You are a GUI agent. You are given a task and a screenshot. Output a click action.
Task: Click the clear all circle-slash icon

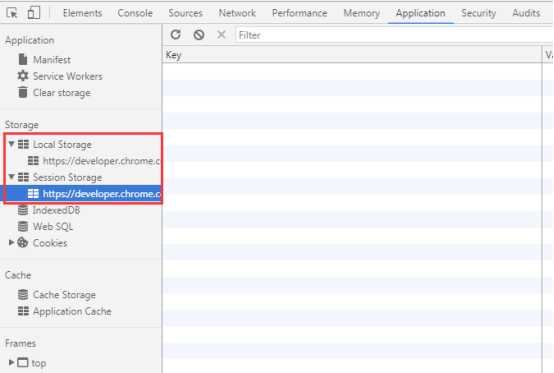click(x=199, y=35)
